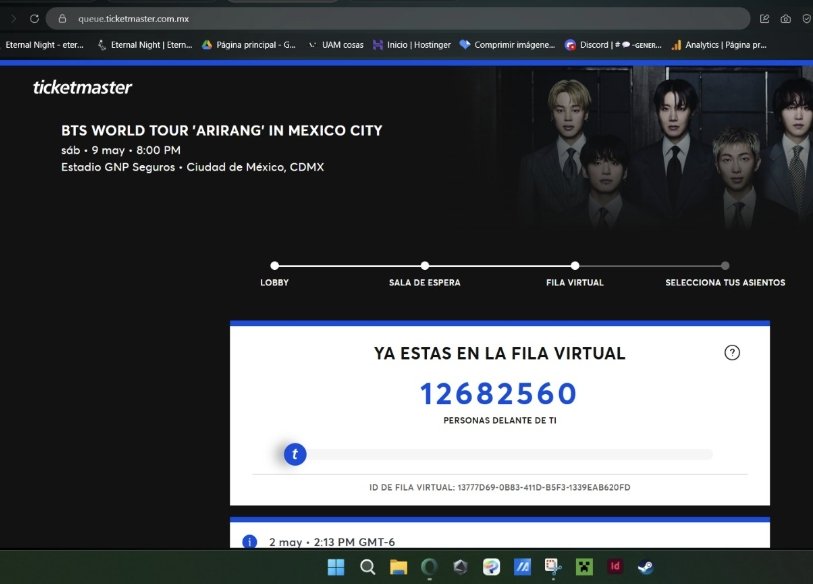Open the 'Inicio | Hostinger' bookmark
This screenshot has width=813, height=584.
point(412,45)
